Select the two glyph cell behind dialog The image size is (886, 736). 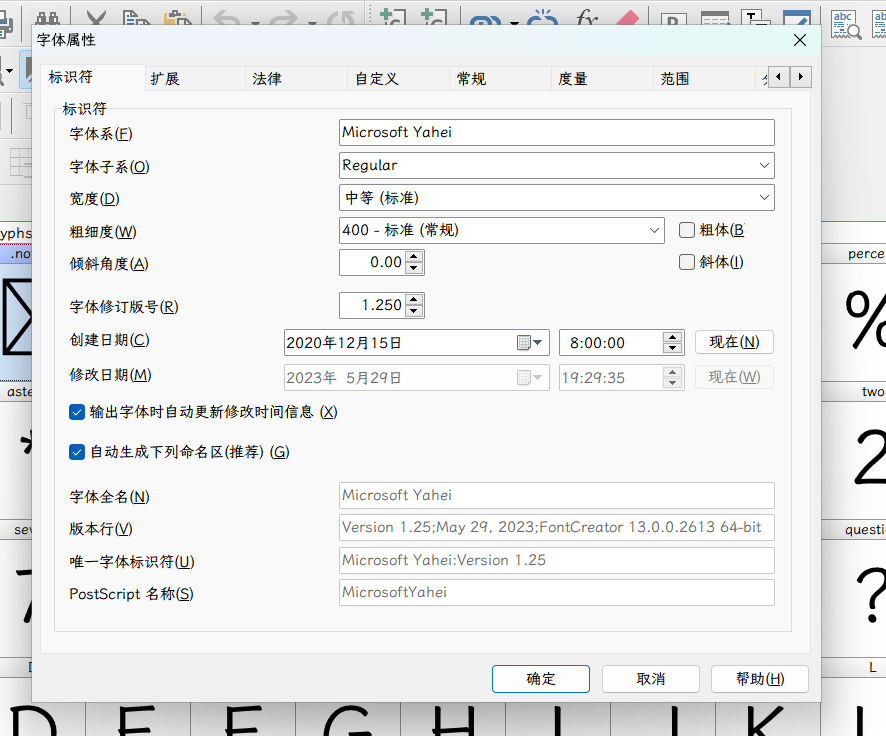click(x=854, y=452)
